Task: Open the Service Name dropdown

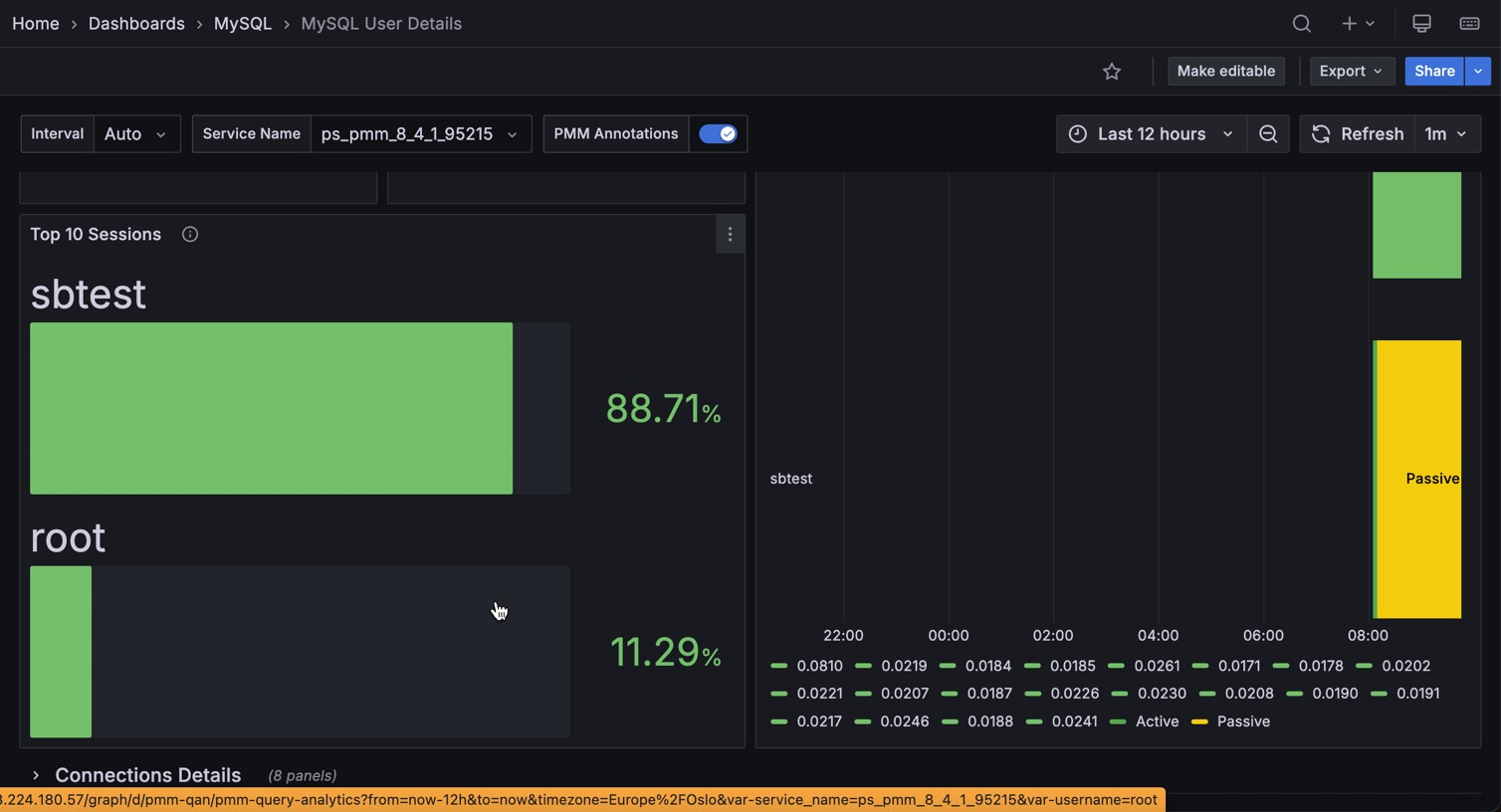Action: click(419, 134)
